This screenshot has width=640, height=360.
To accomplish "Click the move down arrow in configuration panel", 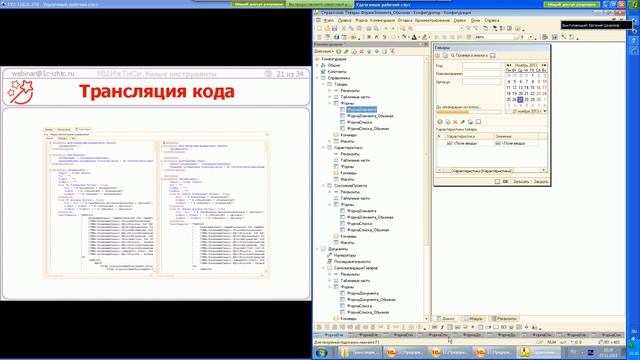I will 377,51.
